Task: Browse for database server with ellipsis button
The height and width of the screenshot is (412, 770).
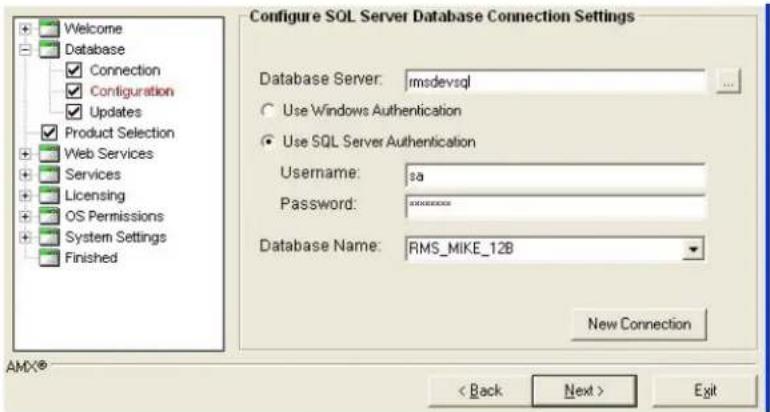Action: pos(728,82)
